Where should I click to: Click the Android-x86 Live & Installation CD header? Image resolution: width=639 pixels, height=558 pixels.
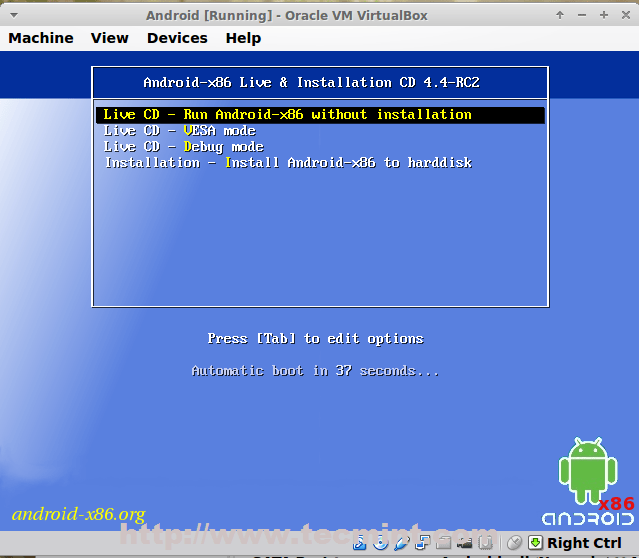coord(312,82)
